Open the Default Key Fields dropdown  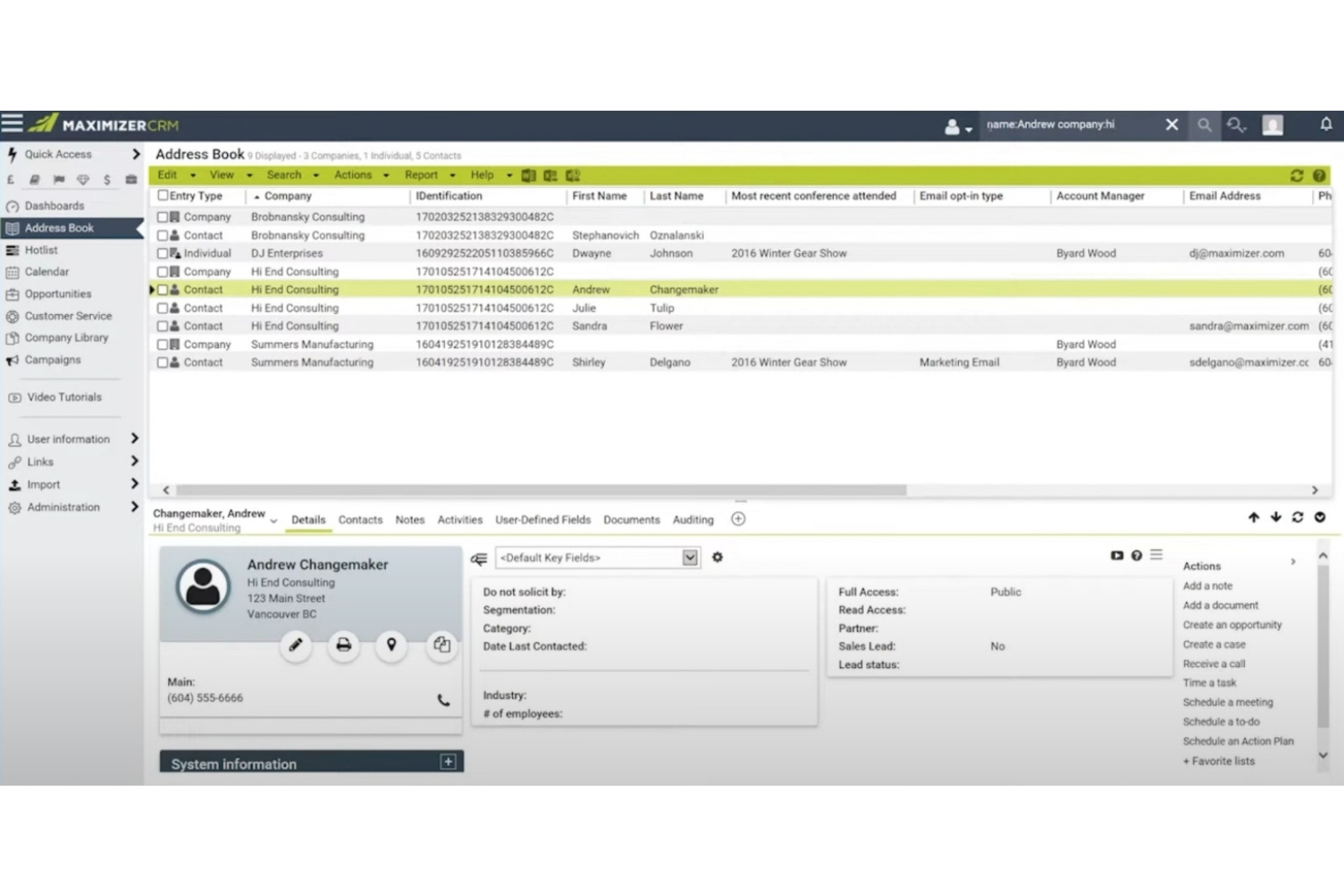597,557
